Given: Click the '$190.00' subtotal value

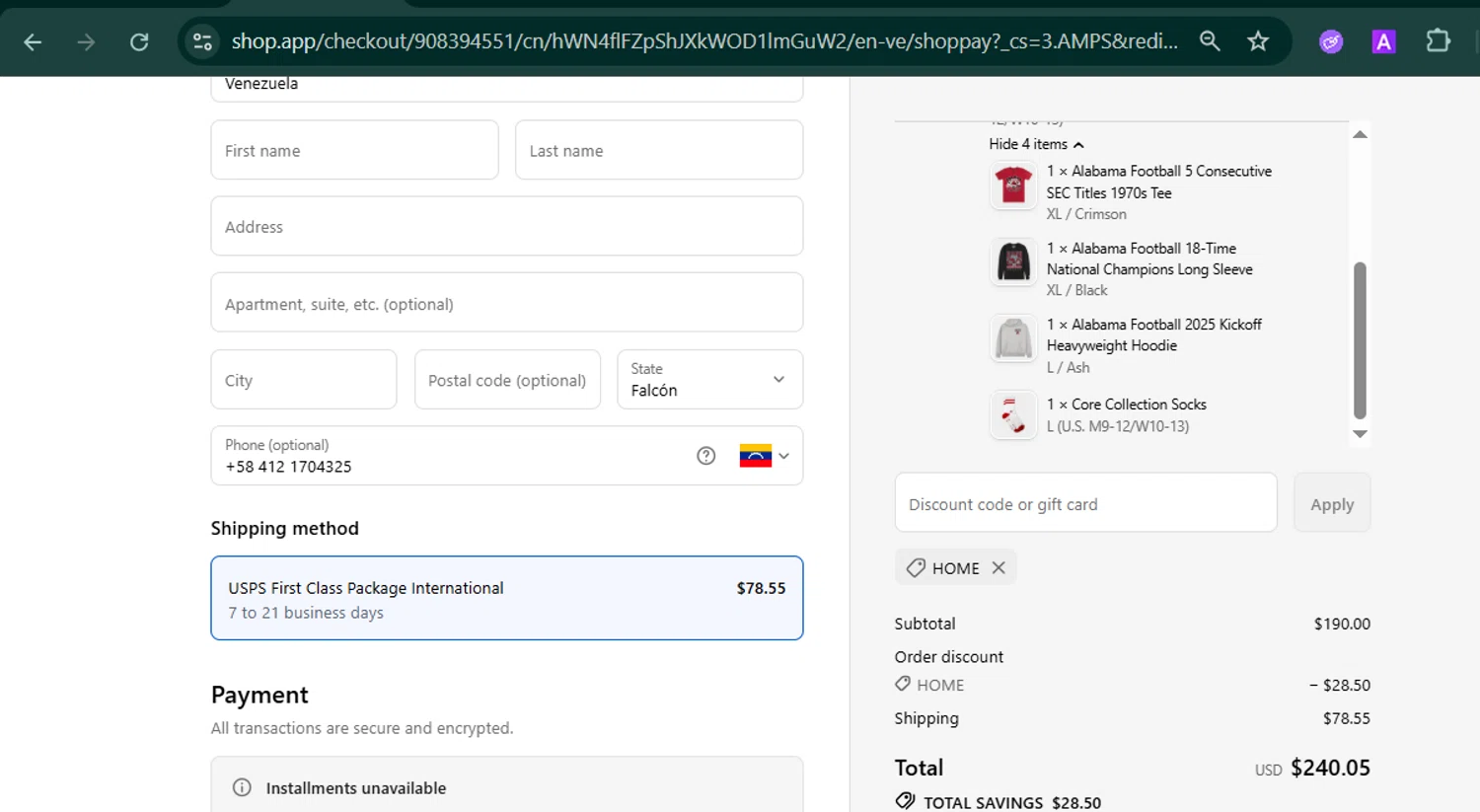Looking at the screenshot, I should (1342, 624).
